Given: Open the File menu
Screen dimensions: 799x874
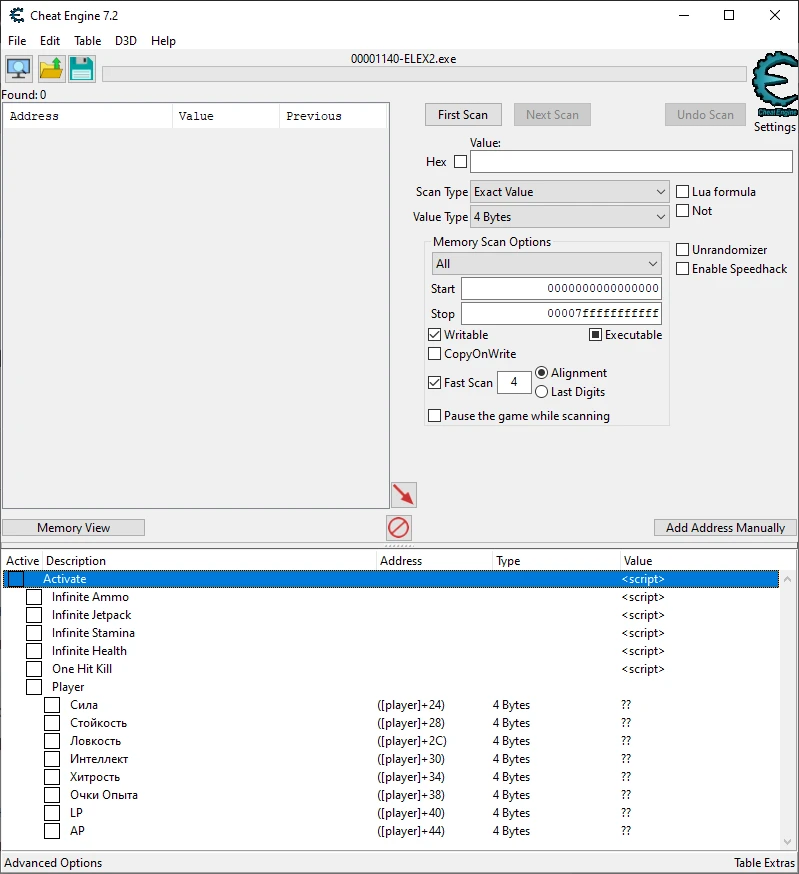Looking at the screenshot, I should 17,41.
